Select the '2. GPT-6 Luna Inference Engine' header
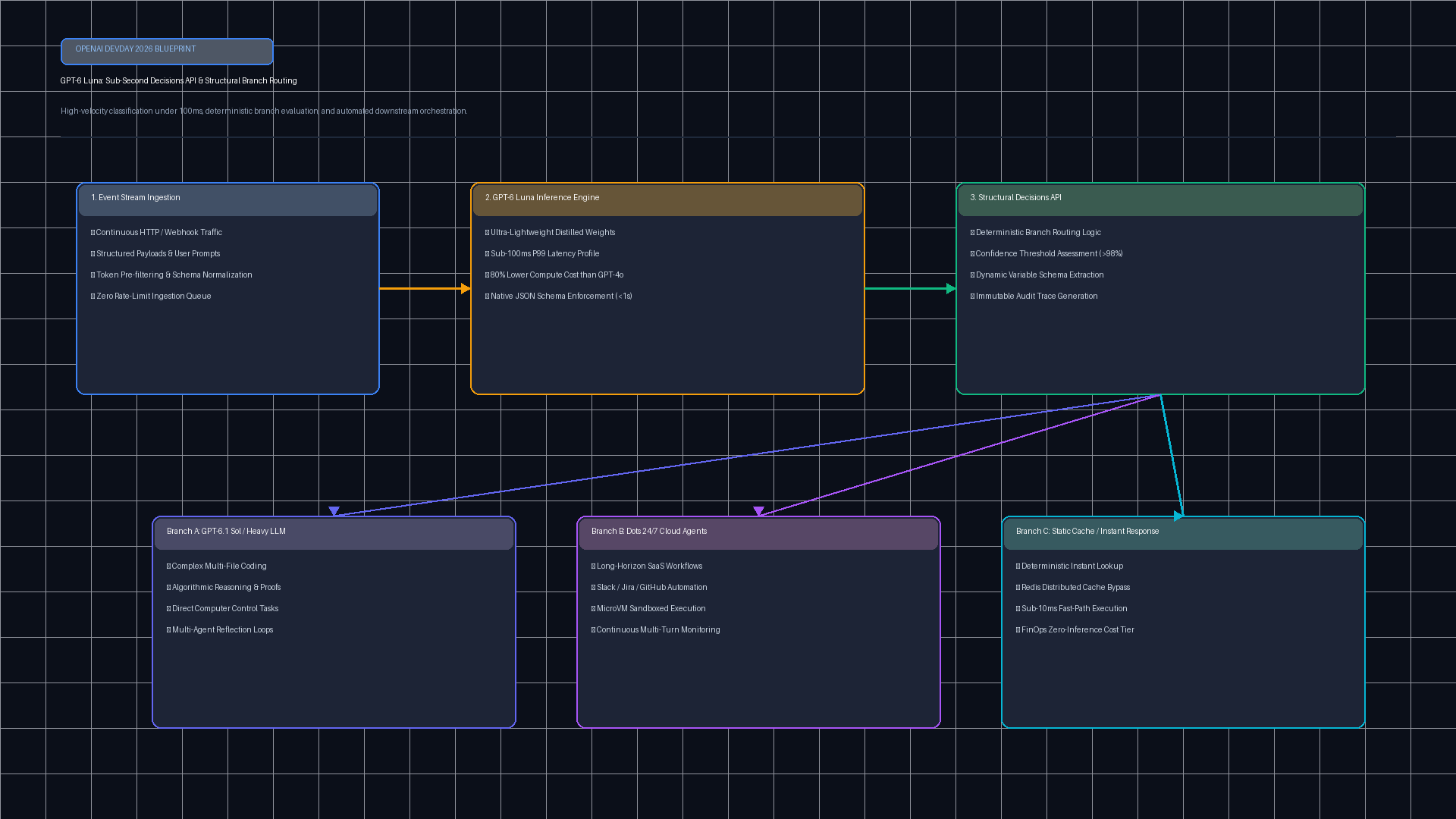This screenshot has width=1456, height=819. [x=667, y=200]
